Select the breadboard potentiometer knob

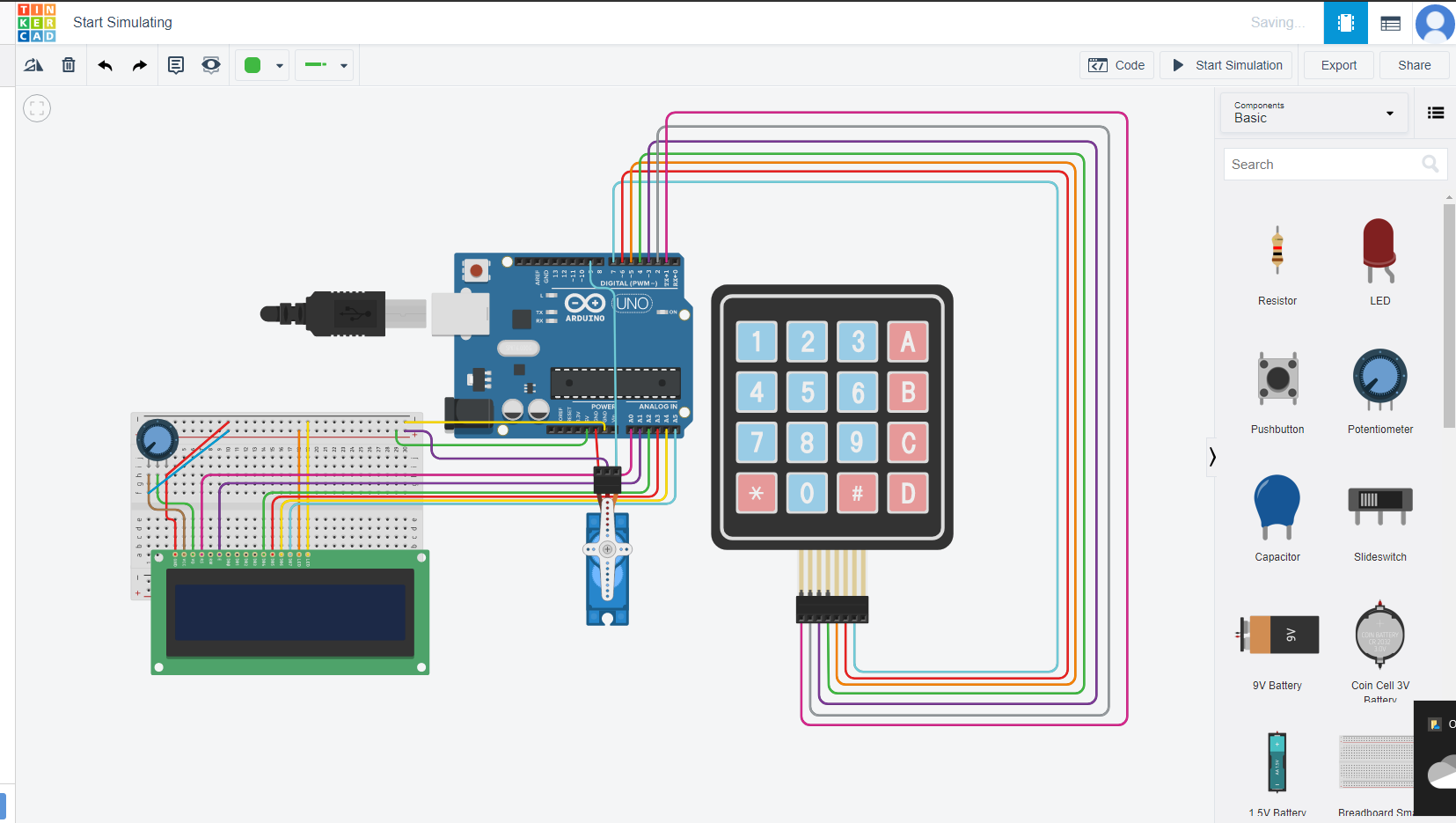157,439
